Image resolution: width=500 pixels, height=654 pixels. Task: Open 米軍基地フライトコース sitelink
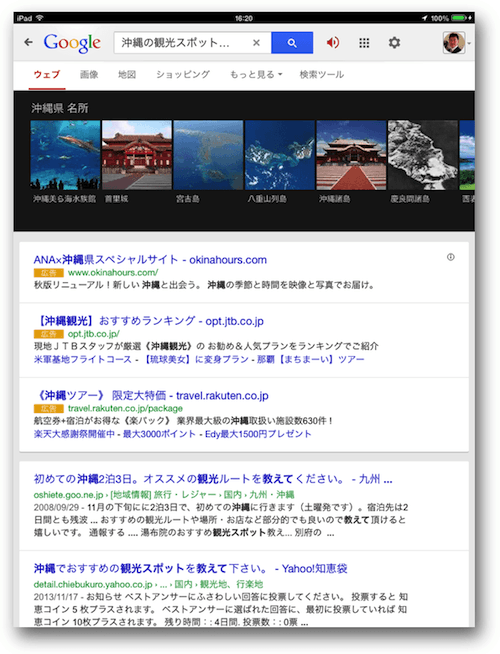point(83,359)
